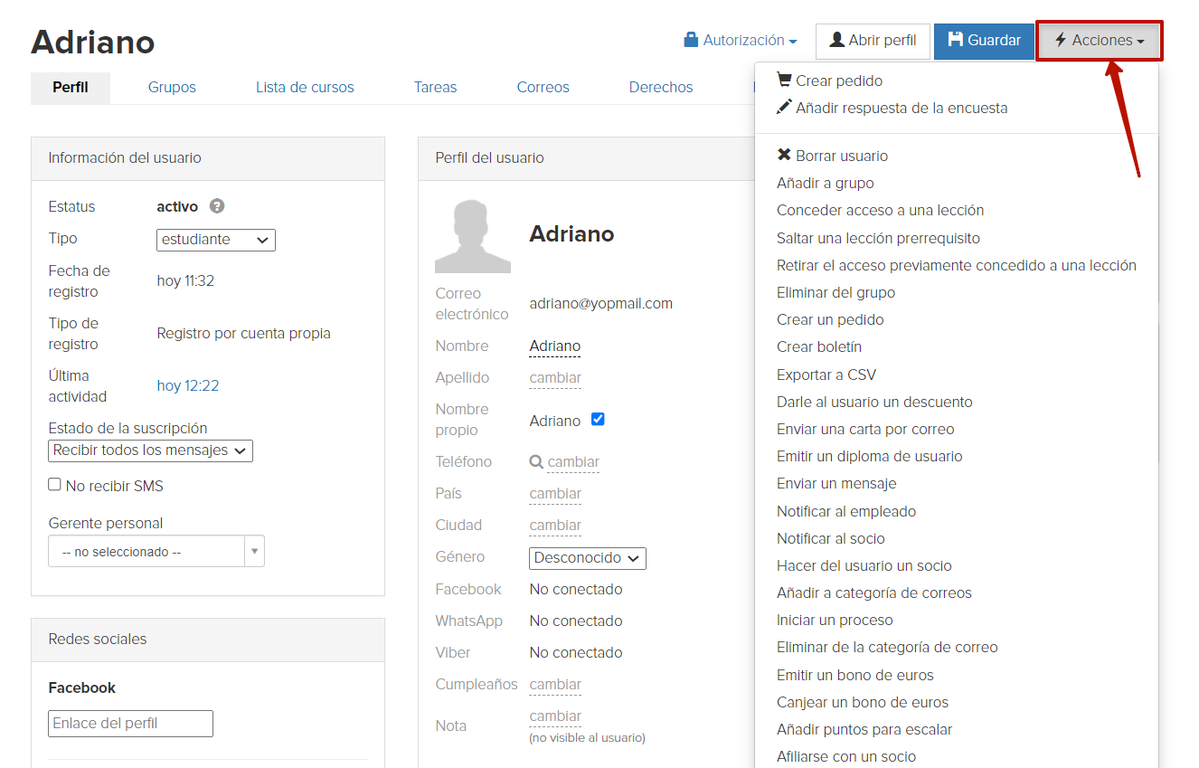Choose Añadir a grupo

click(x=825, y=183)
